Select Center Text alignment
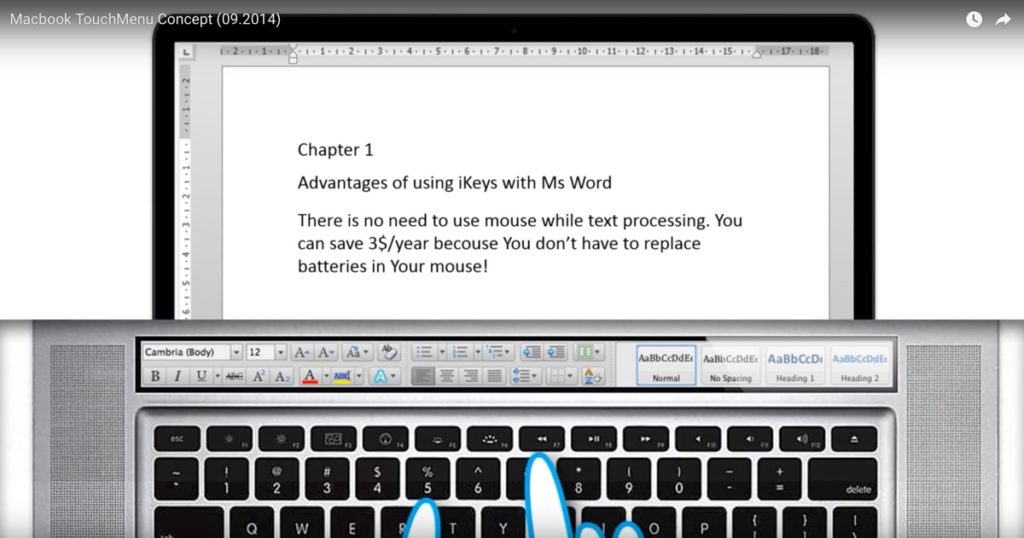 point(447,376)
